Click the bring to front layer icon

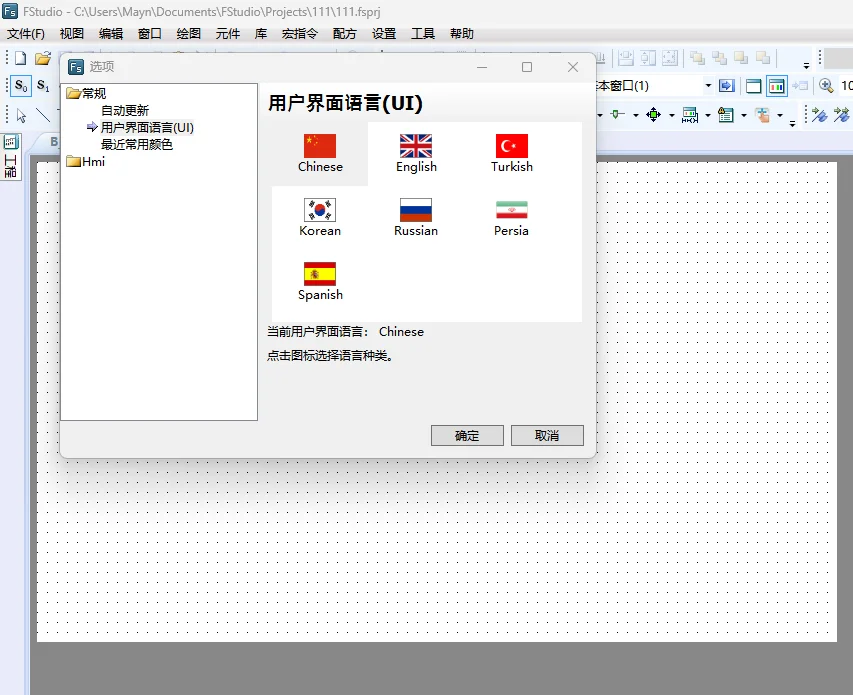coord(697,58)
